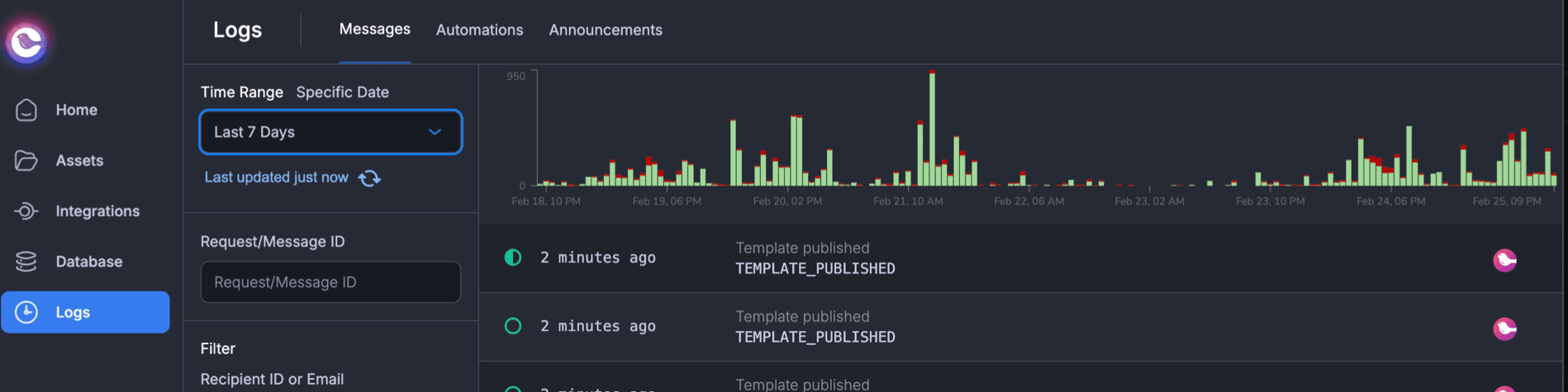This screenshot has width=1568, height=392.
Task: Click the Logs clock icon
Action: (x=26, y=312)
